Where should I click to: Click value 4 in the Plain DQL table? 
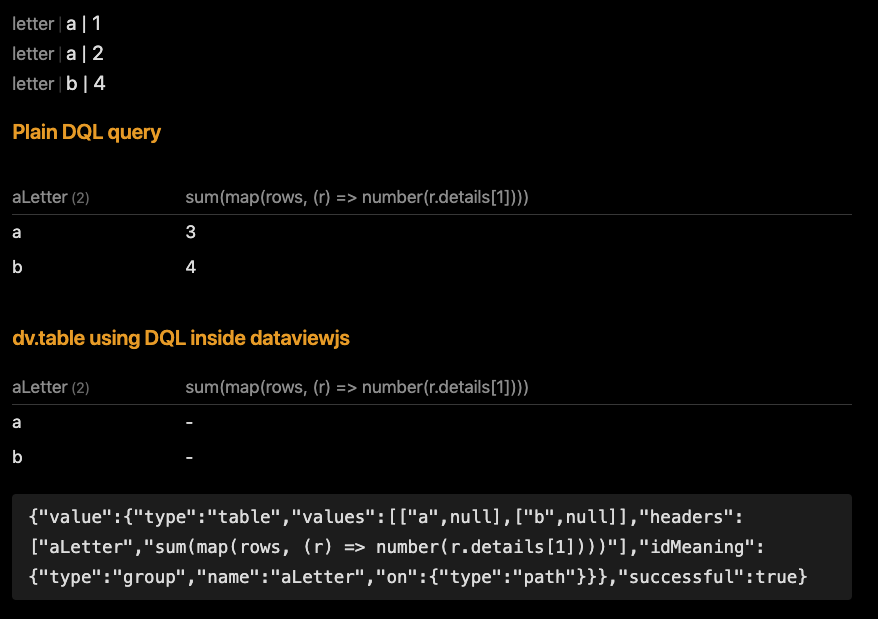[190, 267]
